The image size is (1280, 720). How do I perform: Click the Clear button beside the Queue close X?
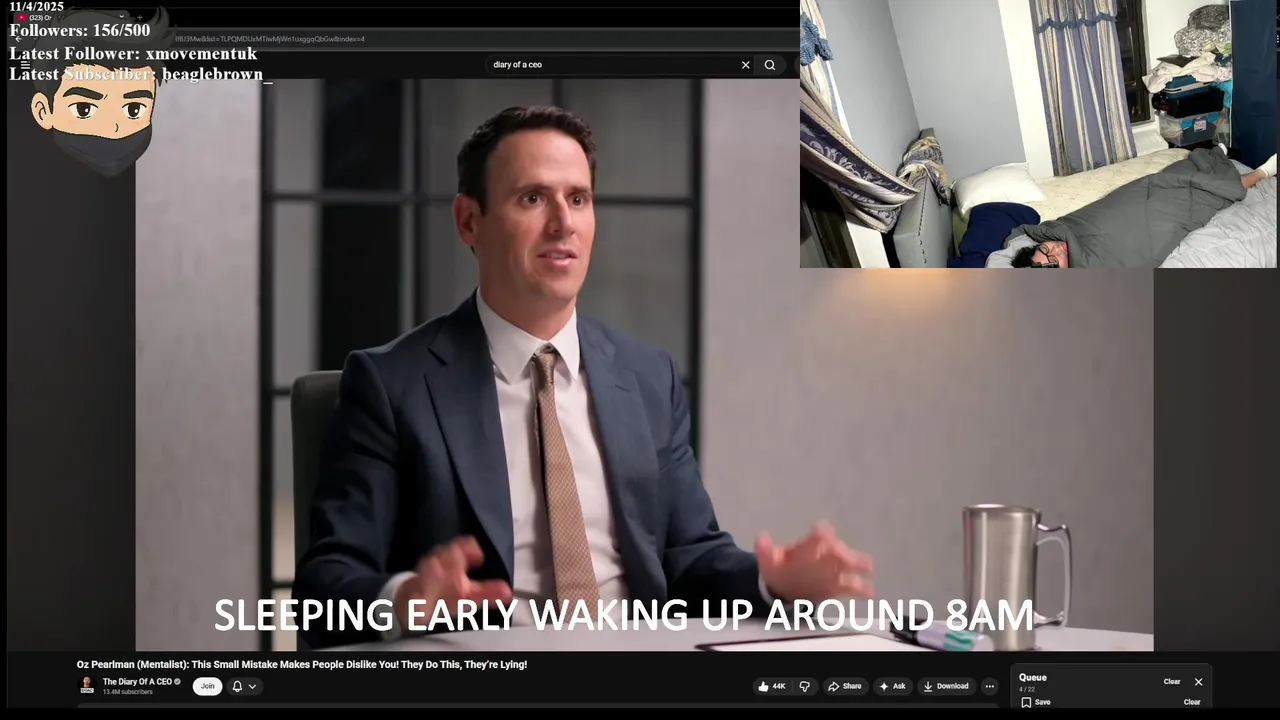[1172, 682]
